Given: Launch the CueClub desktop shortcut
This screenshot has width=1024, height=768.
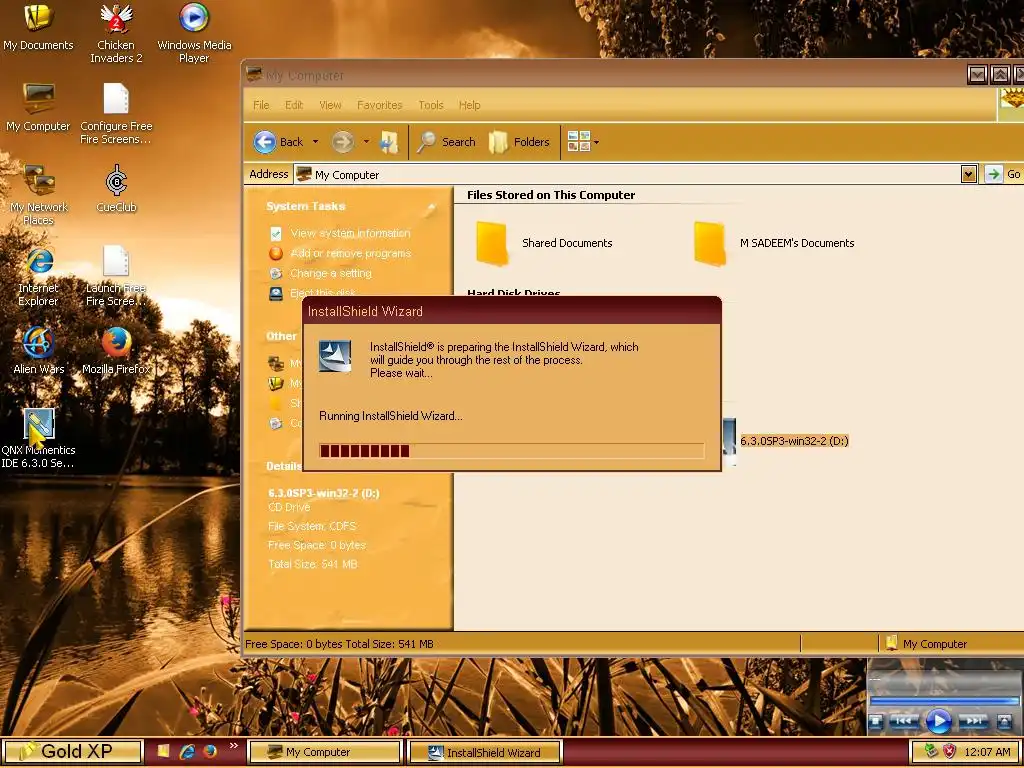Looking at the screenshot, I should point(116,189).
